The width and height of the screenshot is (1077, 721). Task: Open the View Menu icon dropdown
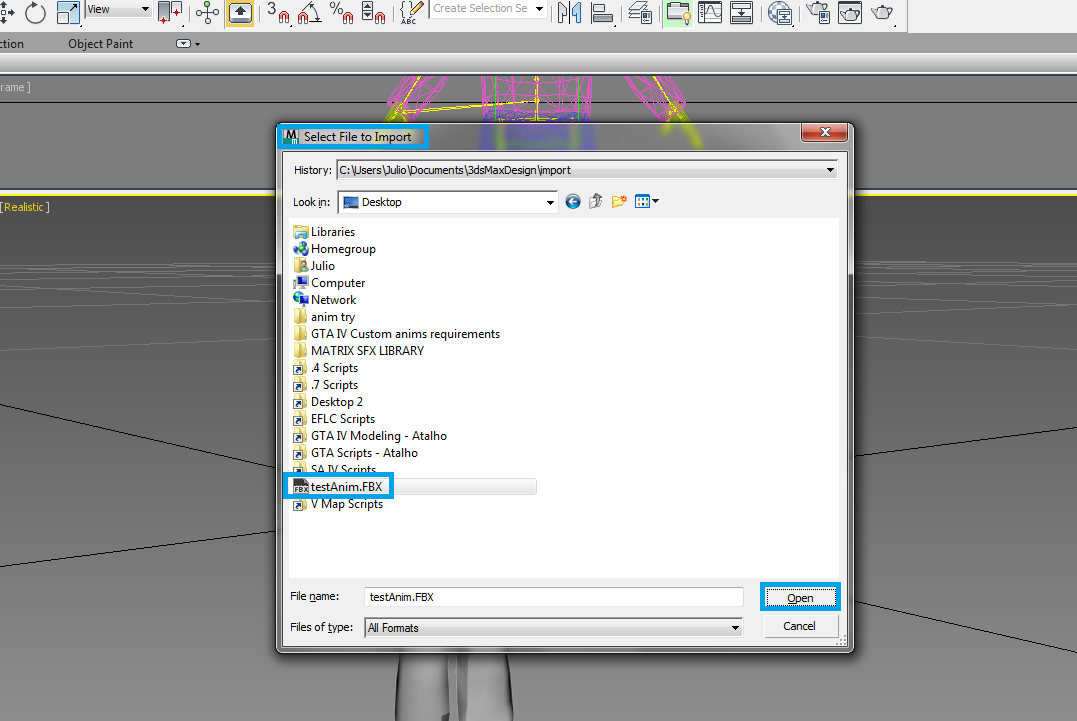click(647, 201)
